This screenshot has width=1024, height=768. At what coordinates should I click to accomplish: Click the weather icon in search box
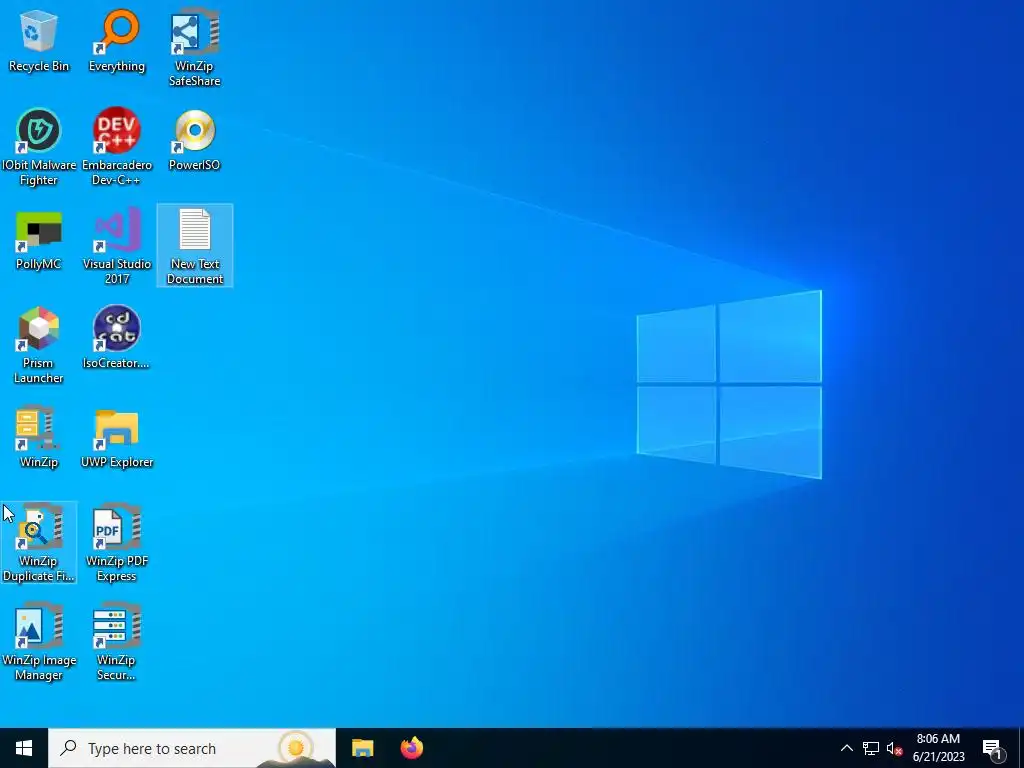click(x=296, y=747)
